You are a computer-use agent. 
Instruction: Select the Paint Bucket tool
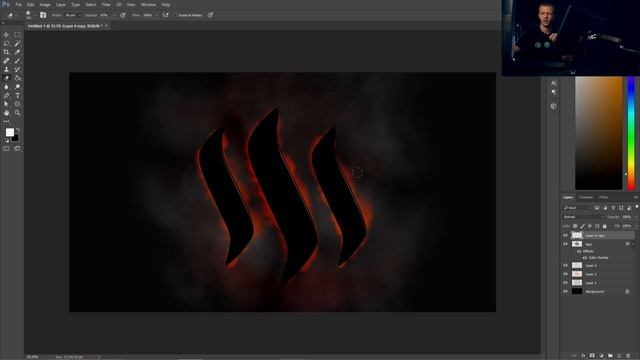coord(17,78)
